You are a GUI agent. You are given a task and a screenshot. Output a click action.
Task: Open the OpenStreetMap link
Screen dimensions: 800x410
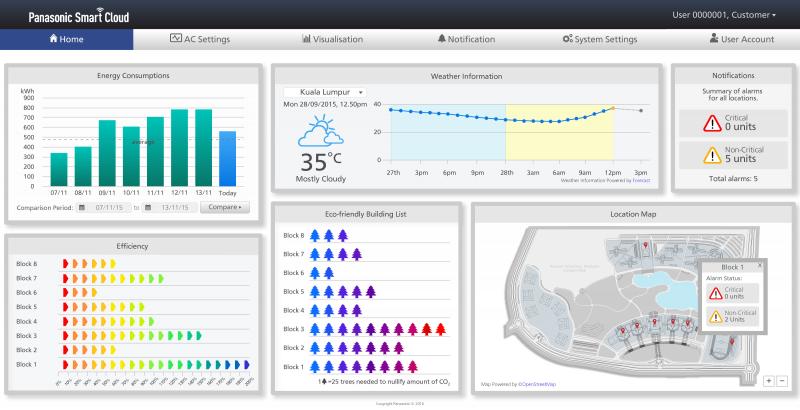click(x=538, y=384)
